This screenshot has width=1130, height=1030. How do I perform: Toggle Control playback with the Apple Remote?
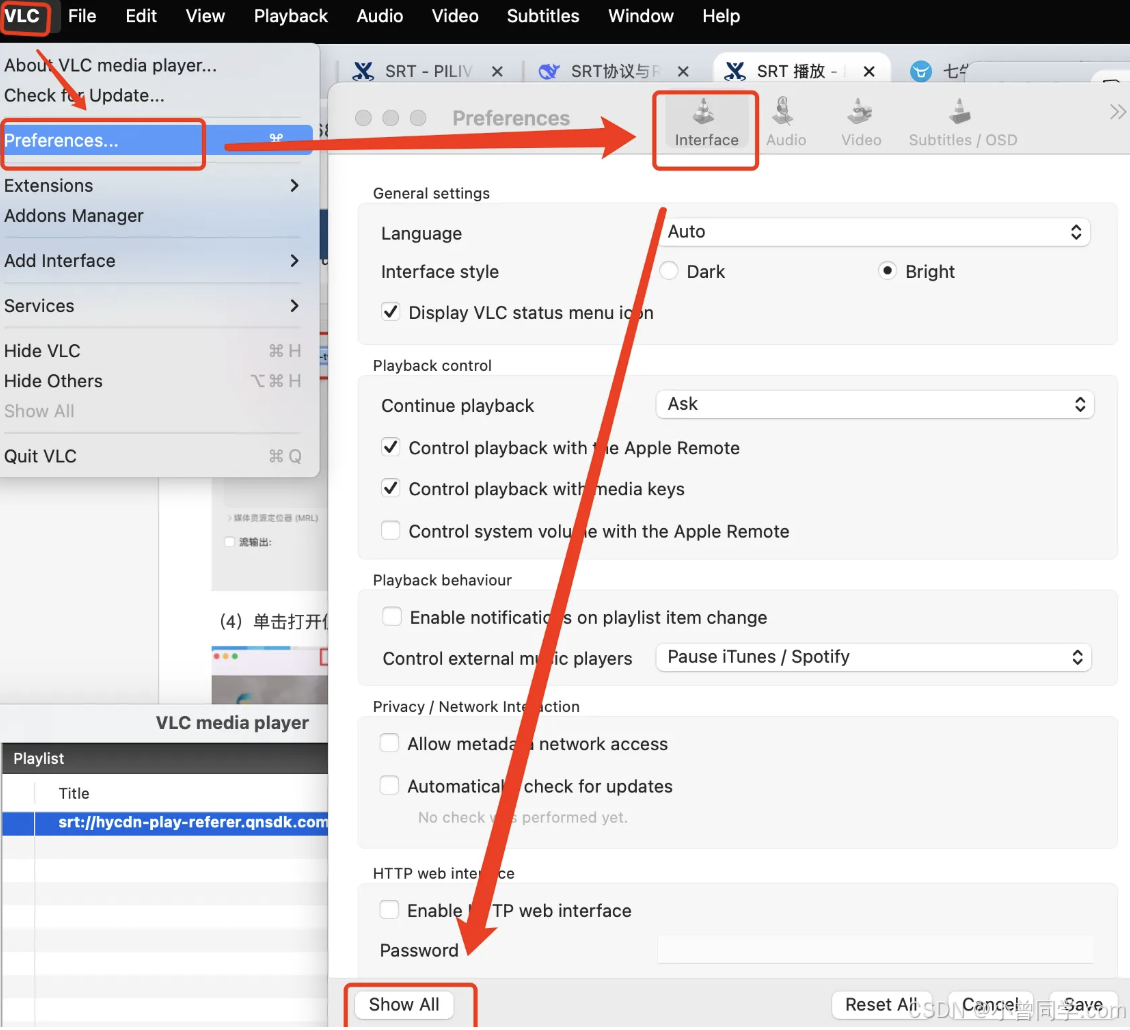click(x=391, y=448)
